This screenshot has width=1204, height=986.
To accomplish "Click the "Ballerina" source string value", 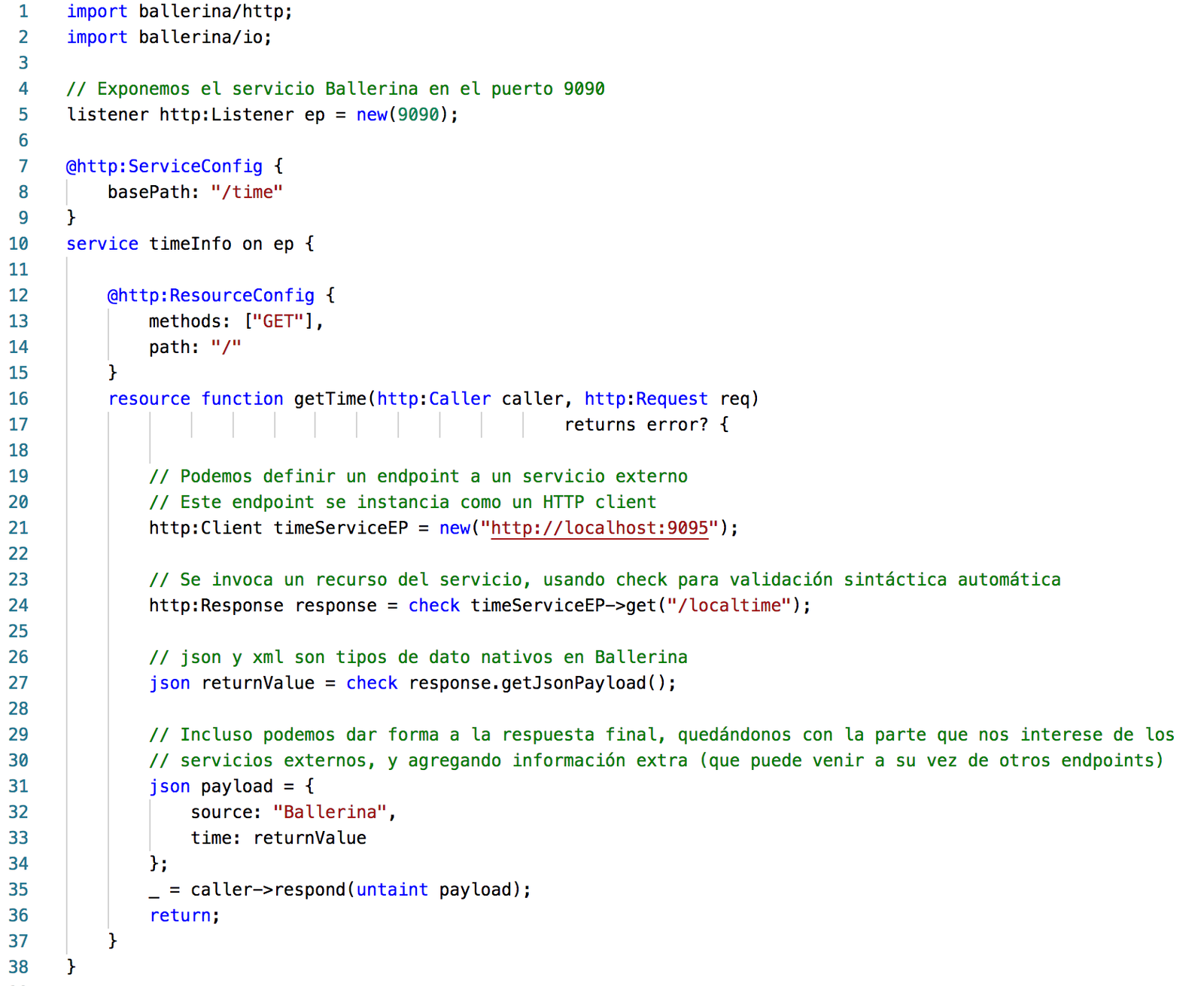I will coord(330,812).
